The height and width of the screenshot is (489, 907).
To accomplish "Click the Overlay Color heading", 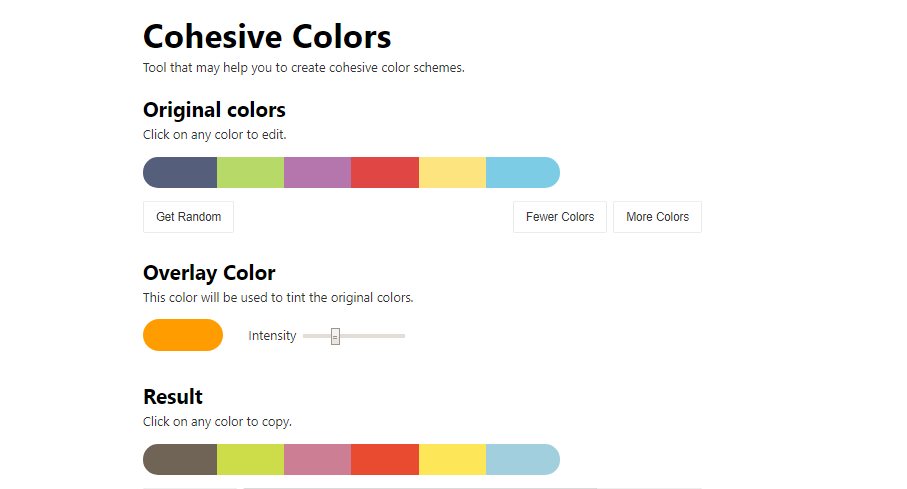I will tap(209, 272).
